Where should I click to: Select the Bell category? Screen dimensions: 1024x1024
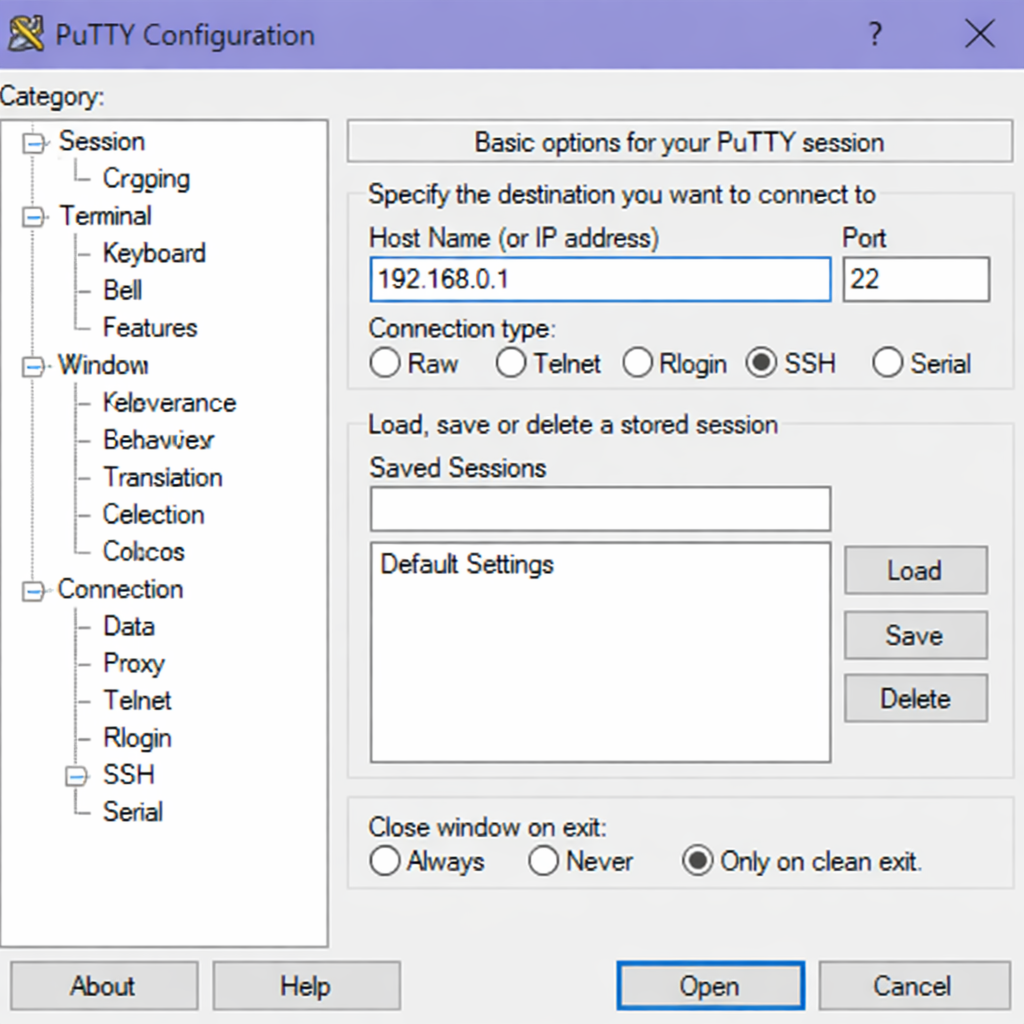tap(123, 290)
